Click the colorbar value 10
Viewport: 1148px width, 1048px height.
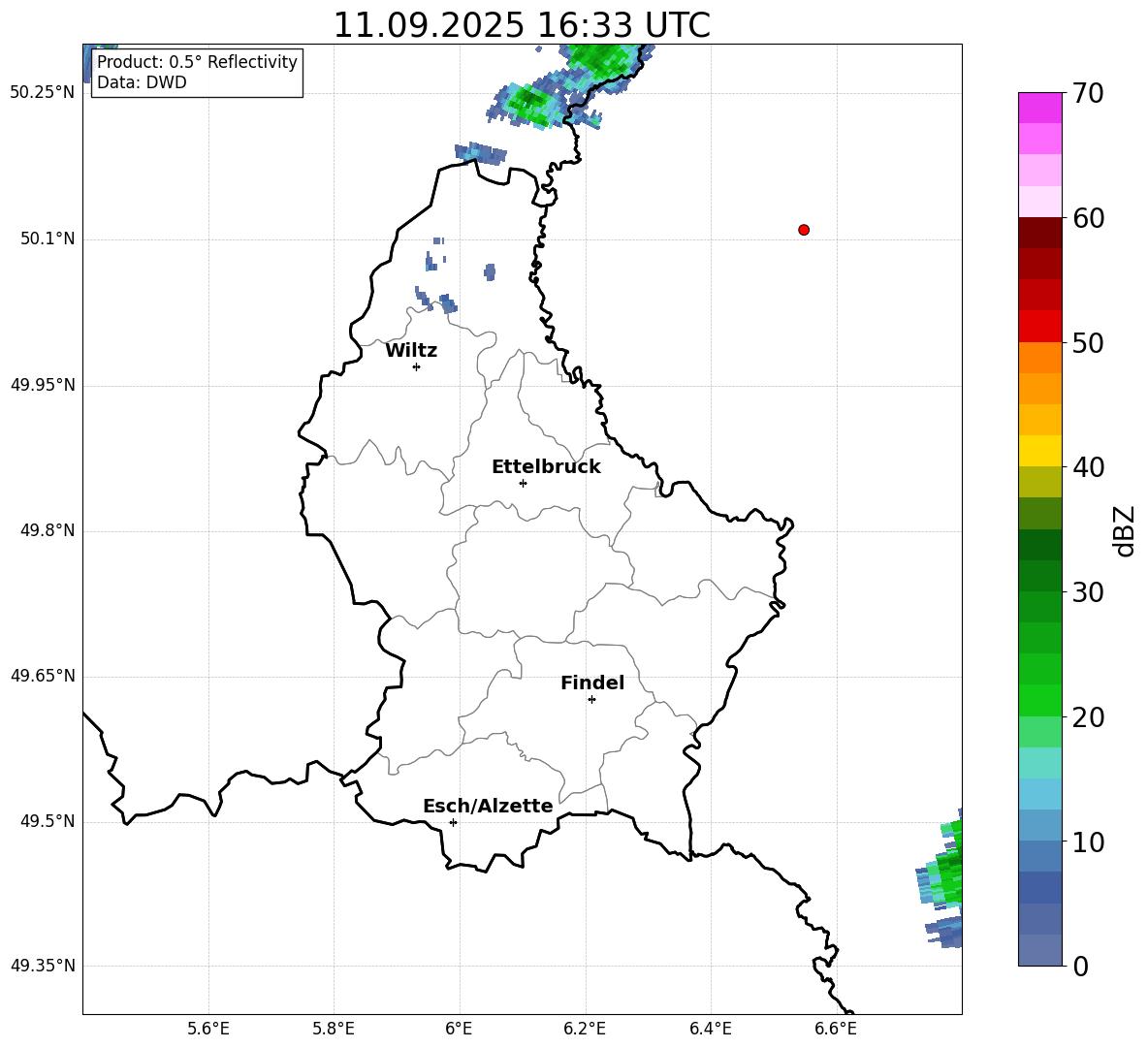click(x=1088, y=842)
